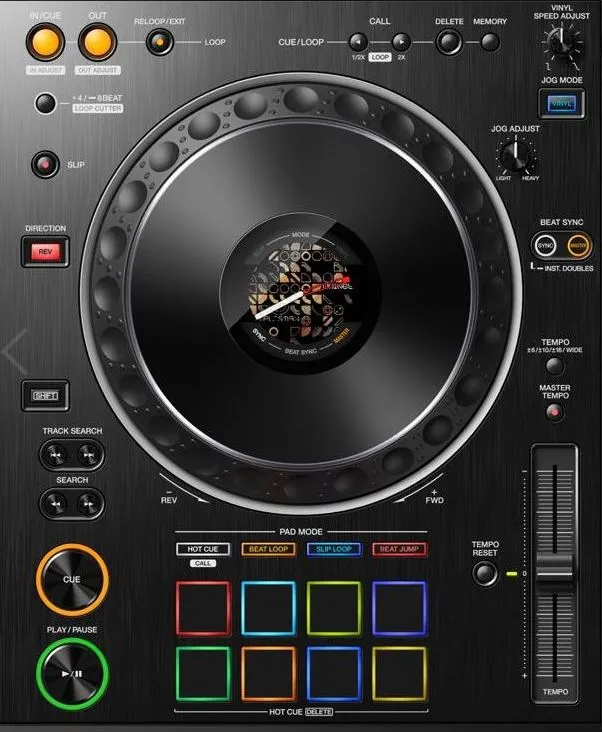Toggle the MASTER TEMPO button
This screenshot has width=602, height=732.
(554, 412)
